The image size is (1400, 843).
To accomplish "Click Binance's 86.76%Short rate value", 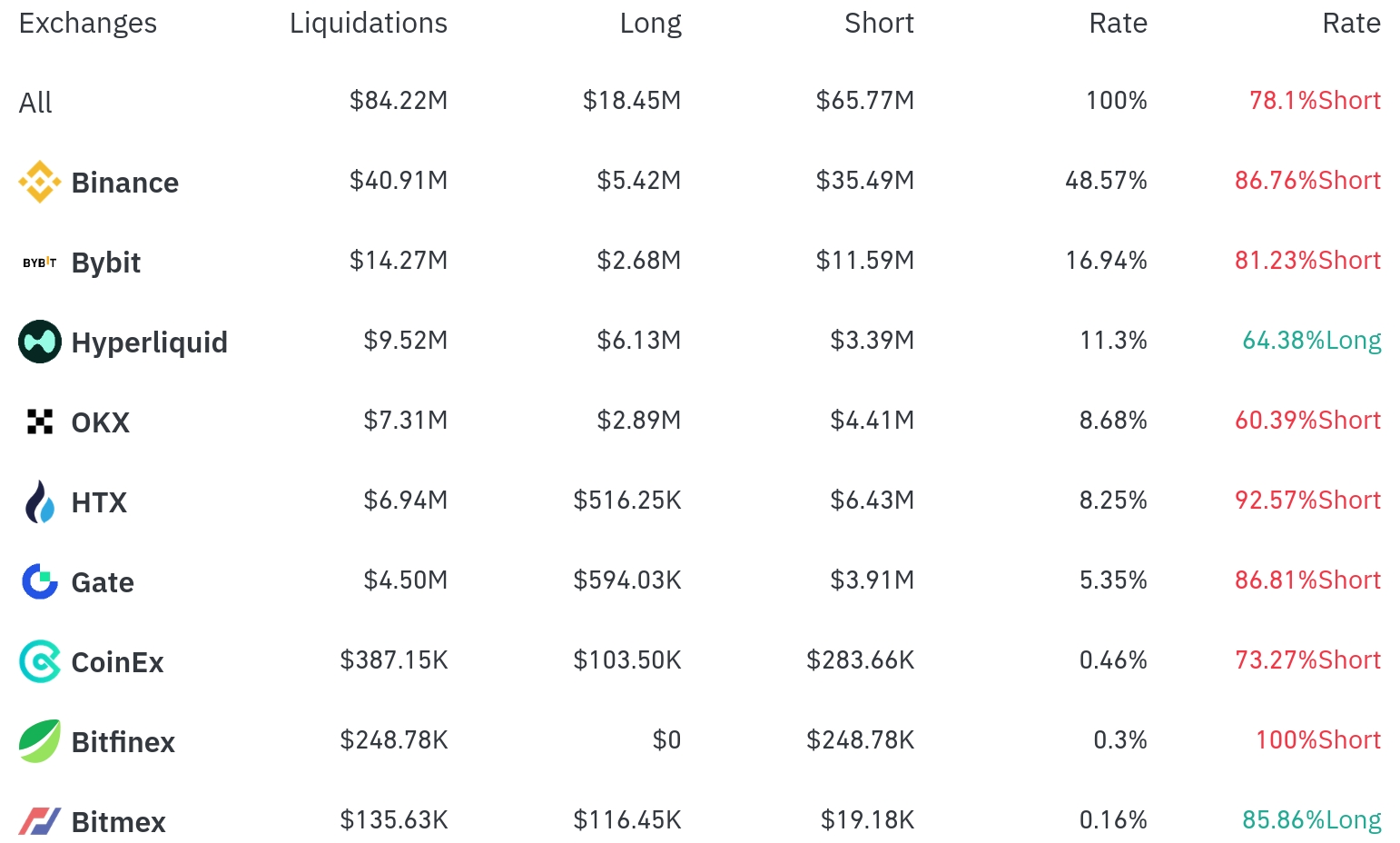I will pyautogui.click(x=1307, y=181).
